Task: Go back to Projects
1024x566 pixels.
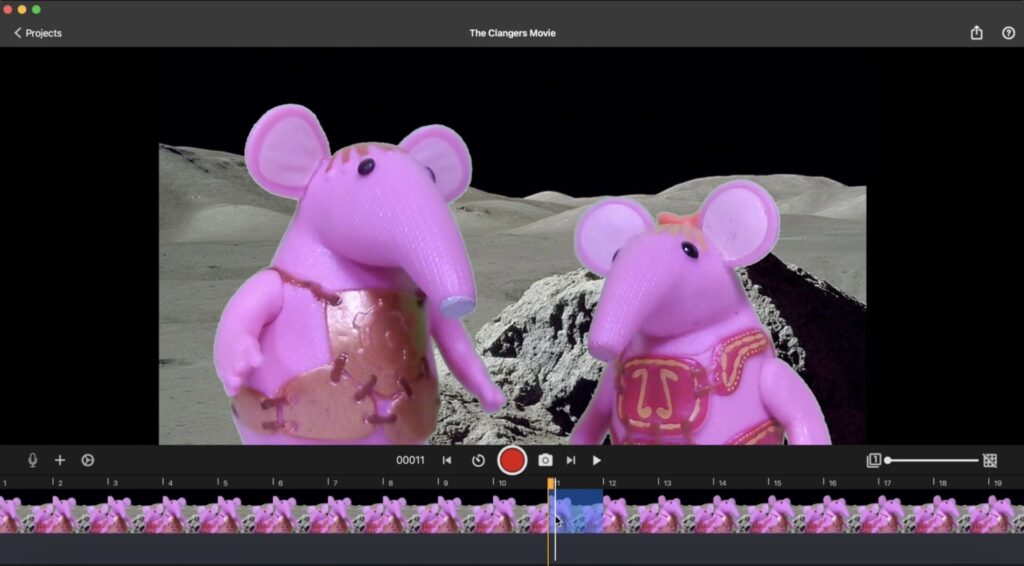Action: point(38,33)
